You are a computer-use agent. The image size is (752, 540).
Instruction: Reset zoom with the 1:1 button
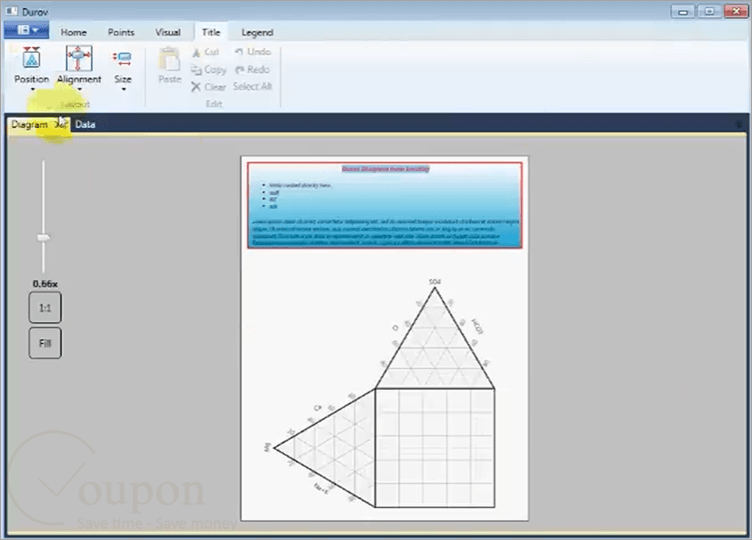point(45,307)
